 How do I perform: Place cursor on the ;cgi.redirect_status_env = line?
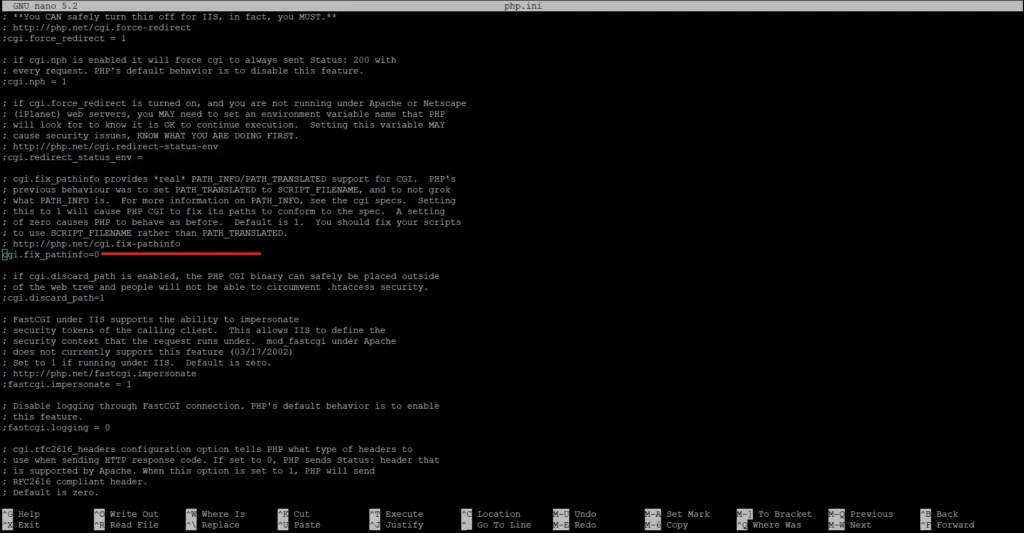pyautogui.click(x=72, y=157)
